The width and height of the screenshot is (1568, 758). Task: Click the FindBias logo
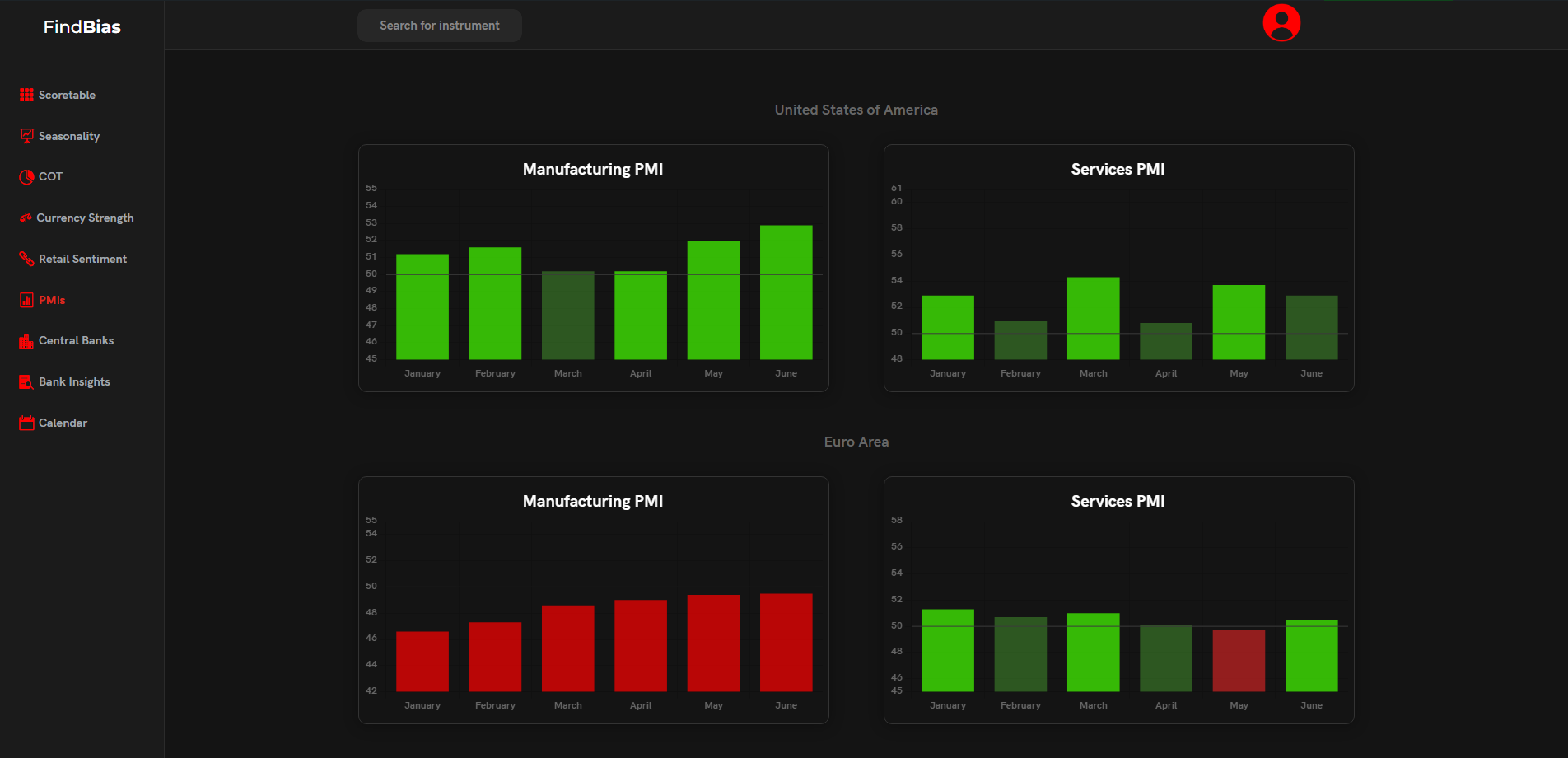(82, 26)
